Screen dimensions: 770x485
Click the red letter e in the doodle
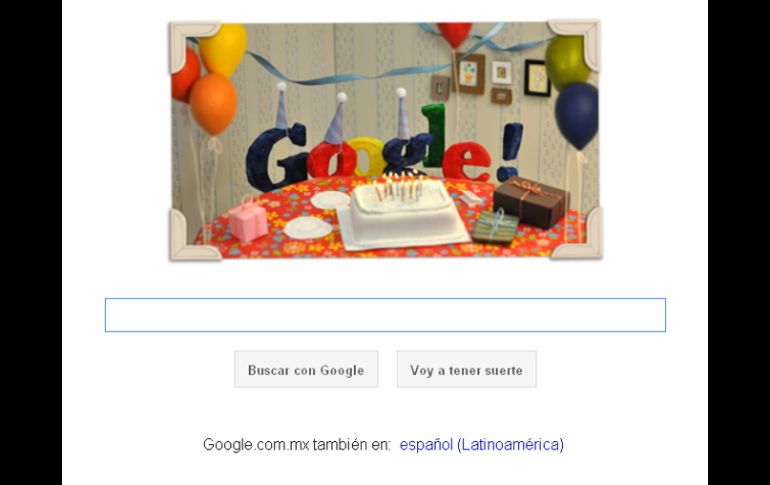467,161
